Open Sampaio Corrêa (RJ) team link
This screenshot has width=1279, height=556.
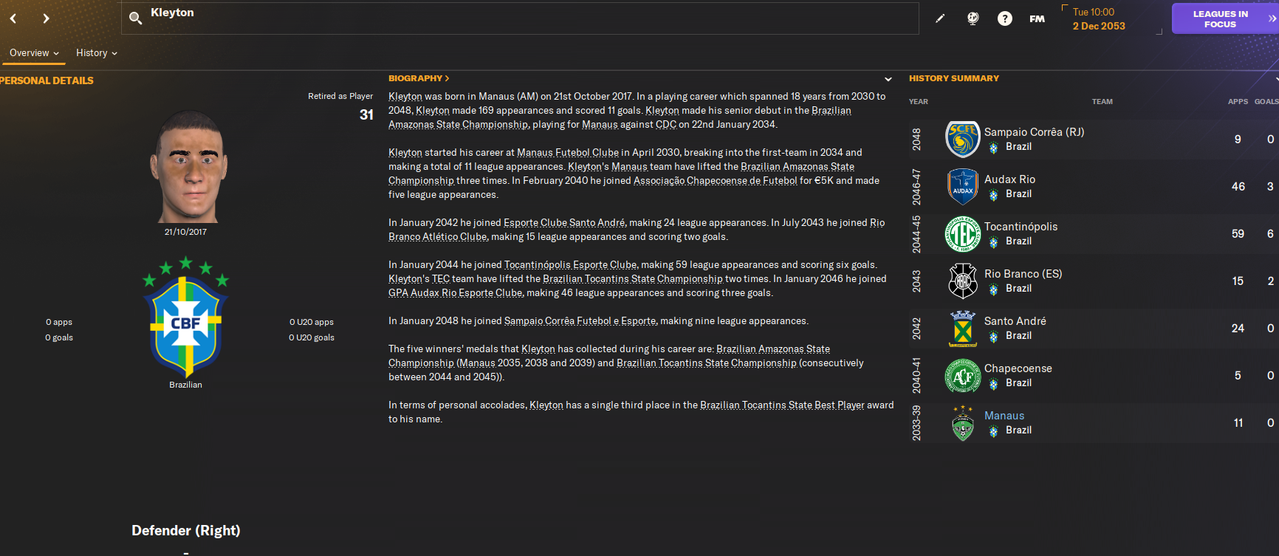[1034, 132]
